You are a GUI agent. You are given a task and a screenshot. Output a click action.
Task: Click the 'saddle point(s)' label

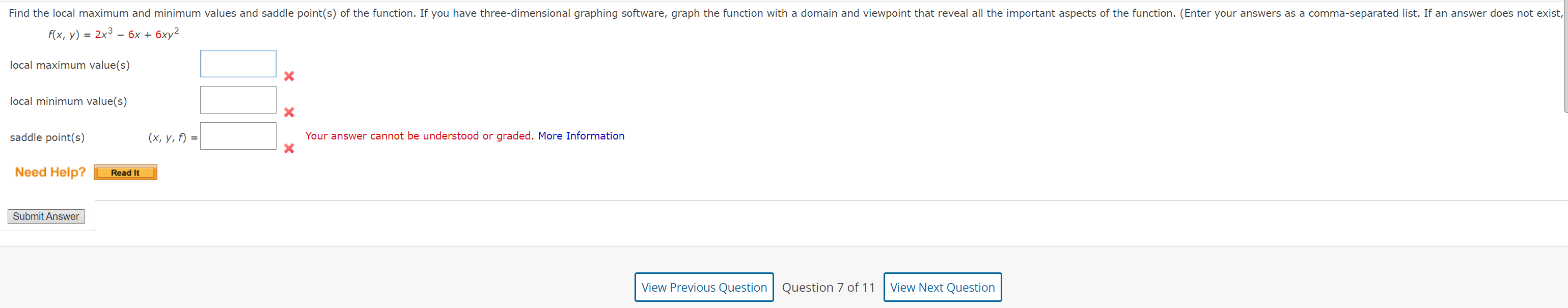pyautogui.click(x=47, y=137)
